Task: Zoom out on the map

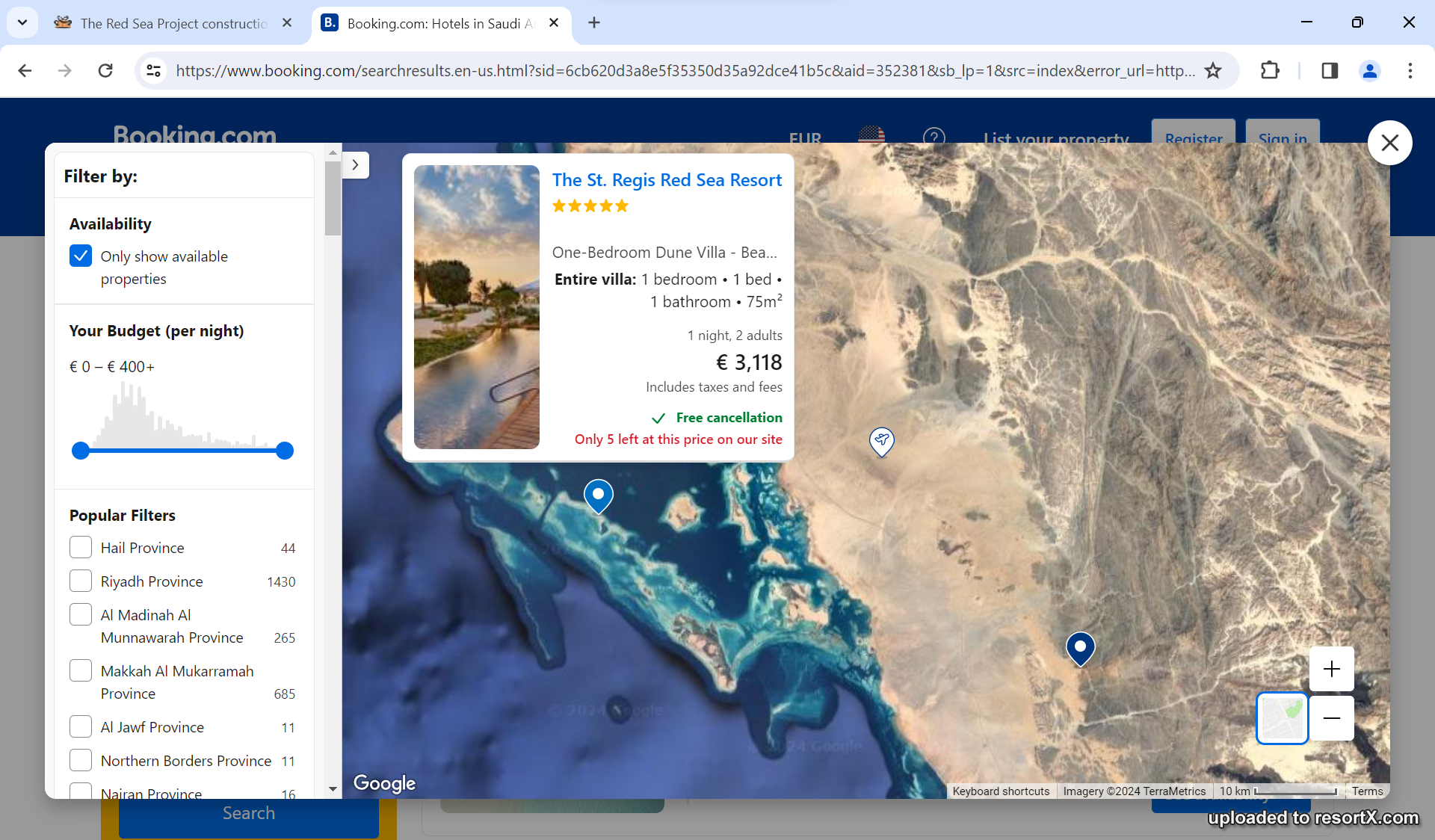Action: 1331,718
